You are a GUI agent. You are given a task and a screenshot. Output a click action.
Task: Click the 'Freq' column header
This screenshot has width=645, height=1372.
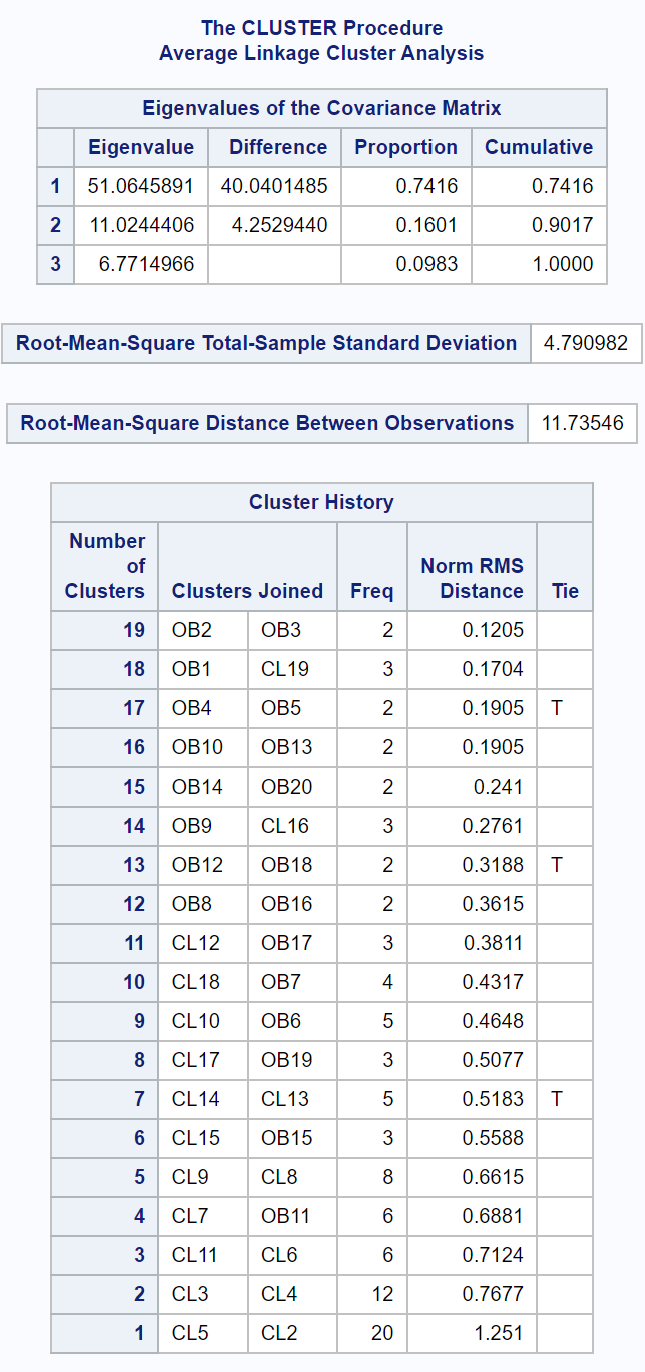pyautogui.click(x=372, y=591)
